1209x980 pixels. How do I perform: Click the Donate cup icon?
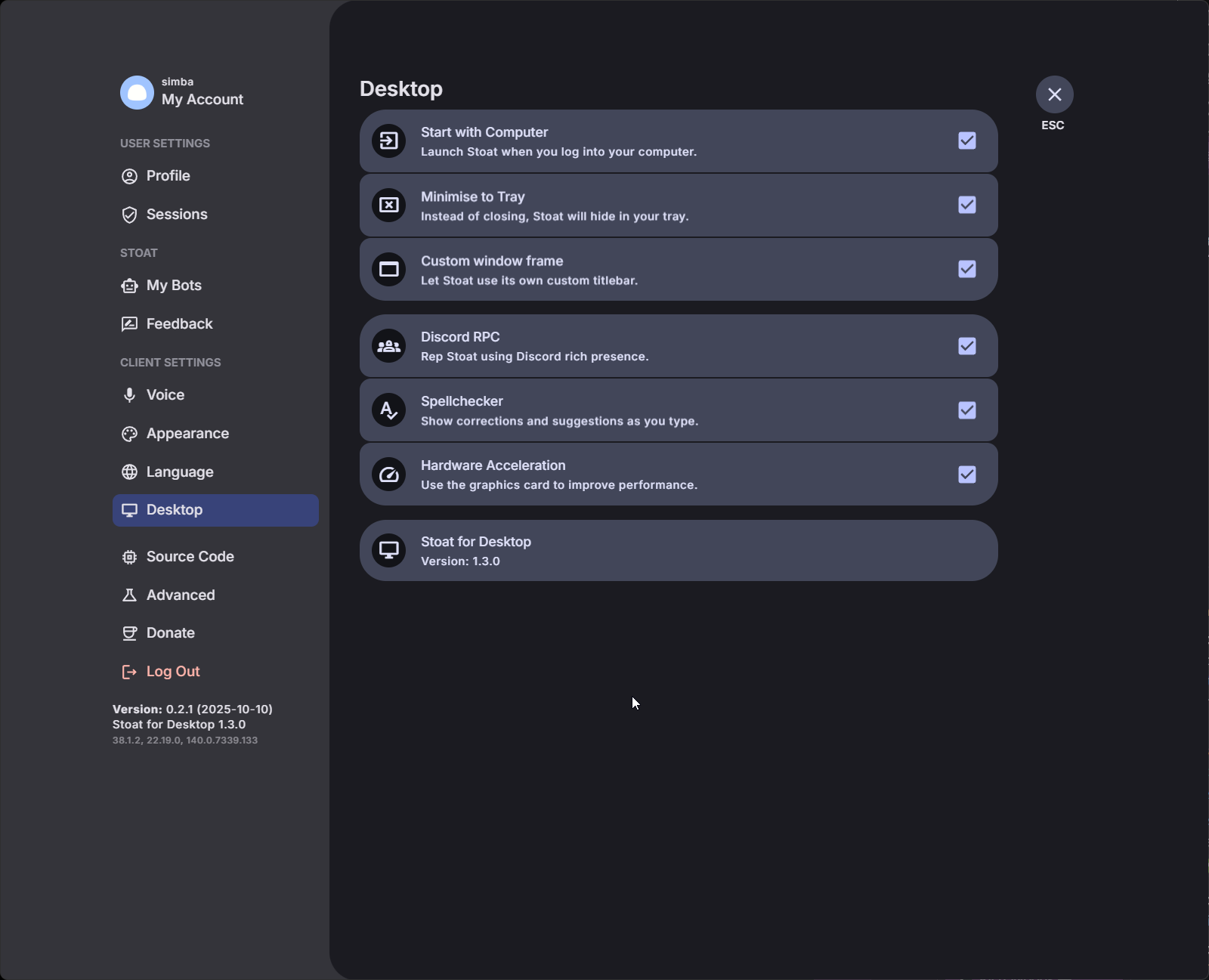click(x=130, y=633)
